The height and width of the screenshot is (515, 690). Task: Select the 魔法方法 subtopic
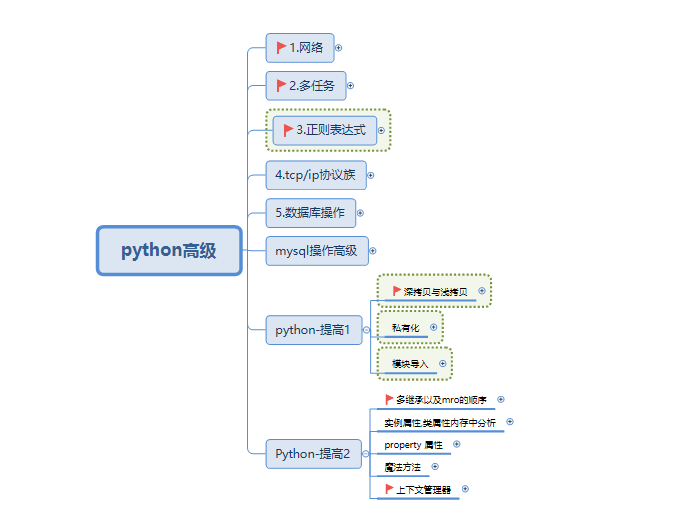point(402,467)
